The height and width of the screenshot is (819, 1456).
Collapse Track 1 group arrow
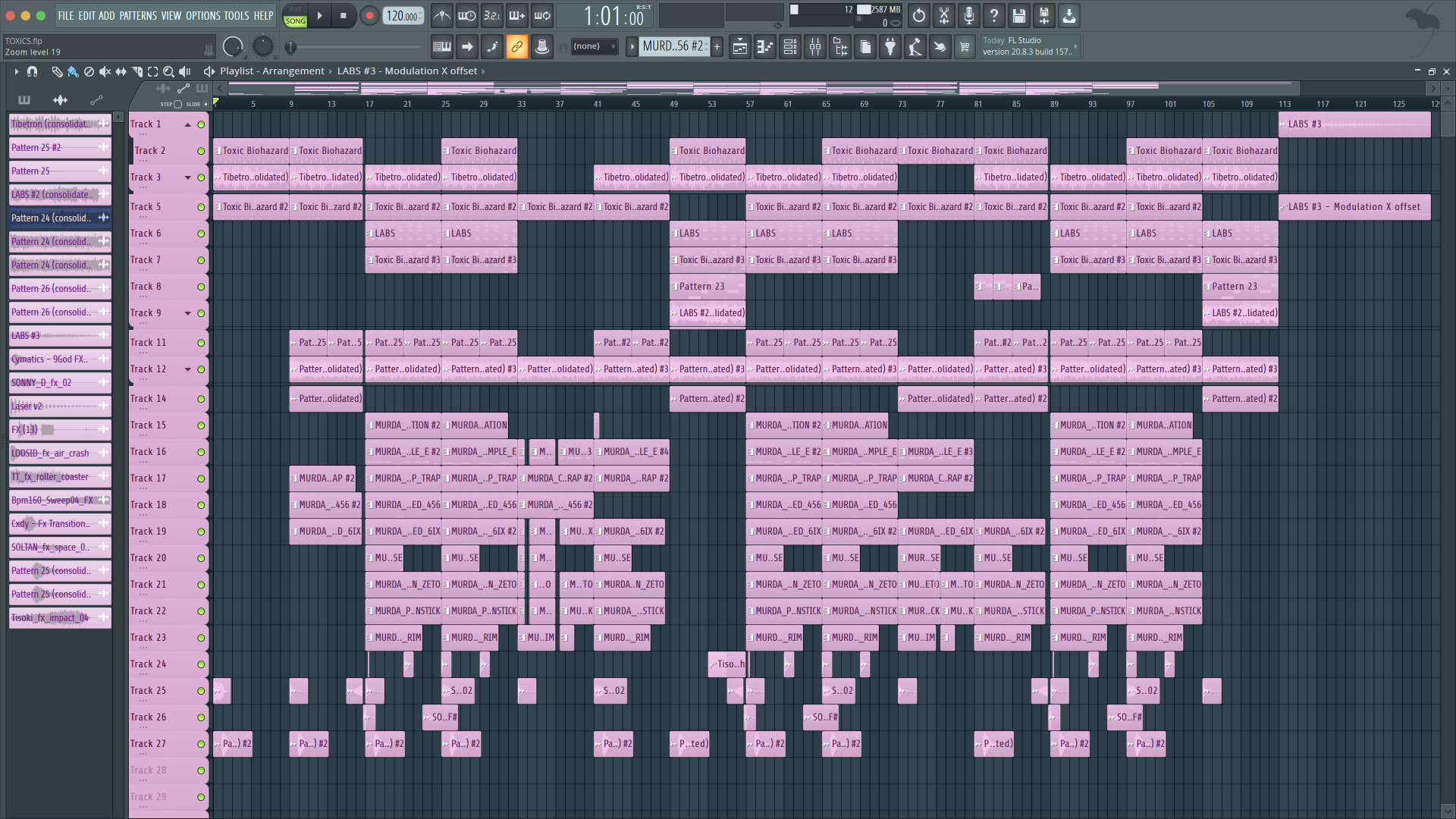[187, 124]
